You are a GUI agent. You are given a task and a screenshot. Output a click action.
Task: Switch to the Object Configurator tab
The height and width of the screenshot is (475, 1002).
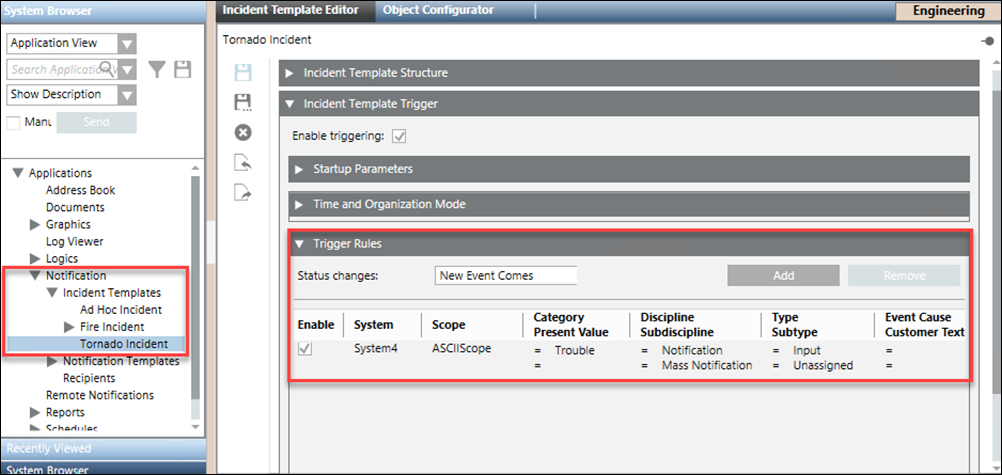[x=438, y=10]
